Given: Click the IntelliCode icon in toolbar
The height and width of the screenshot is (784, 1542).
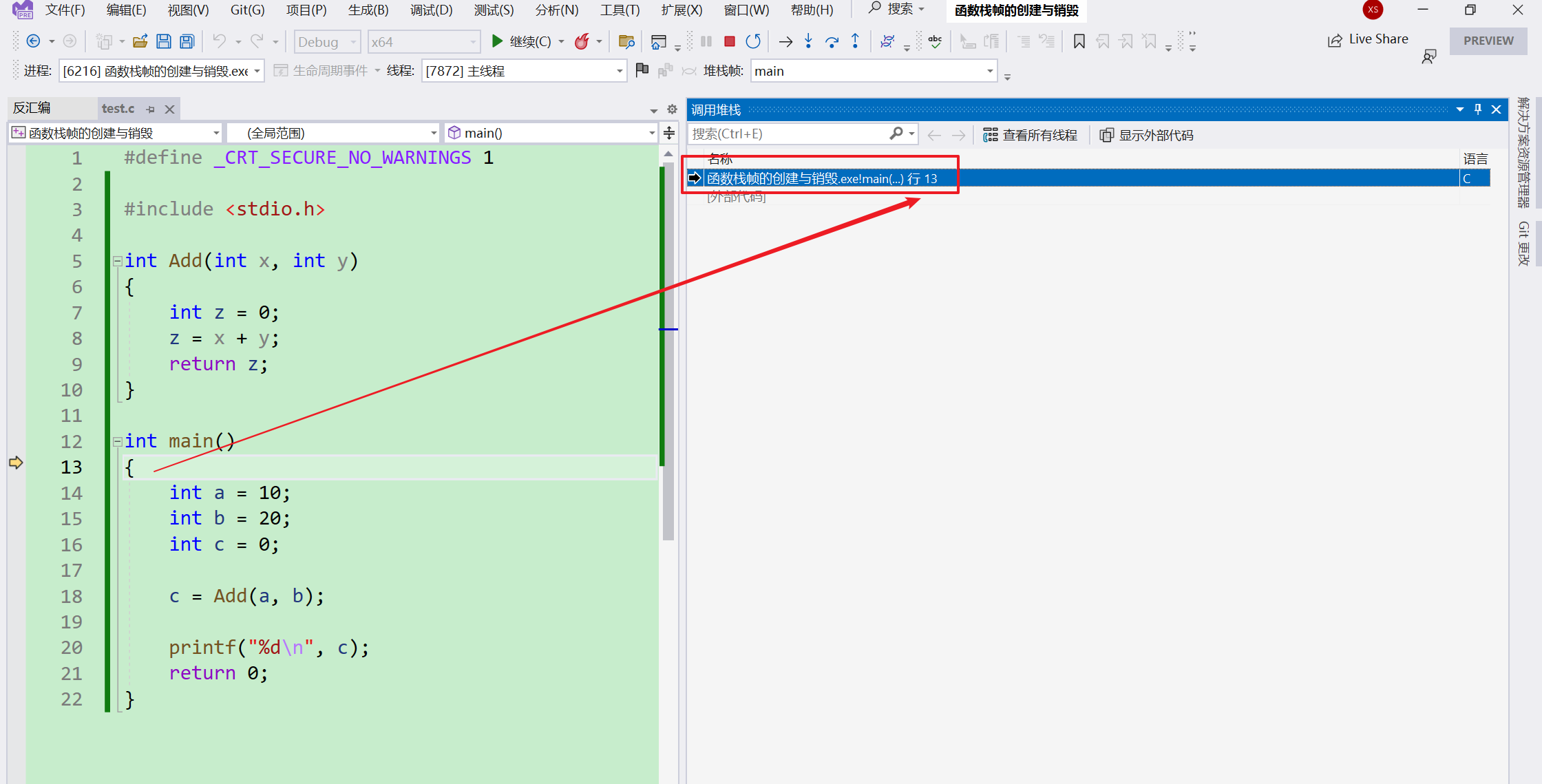Looking at the screenshot, I should point(887,41).
